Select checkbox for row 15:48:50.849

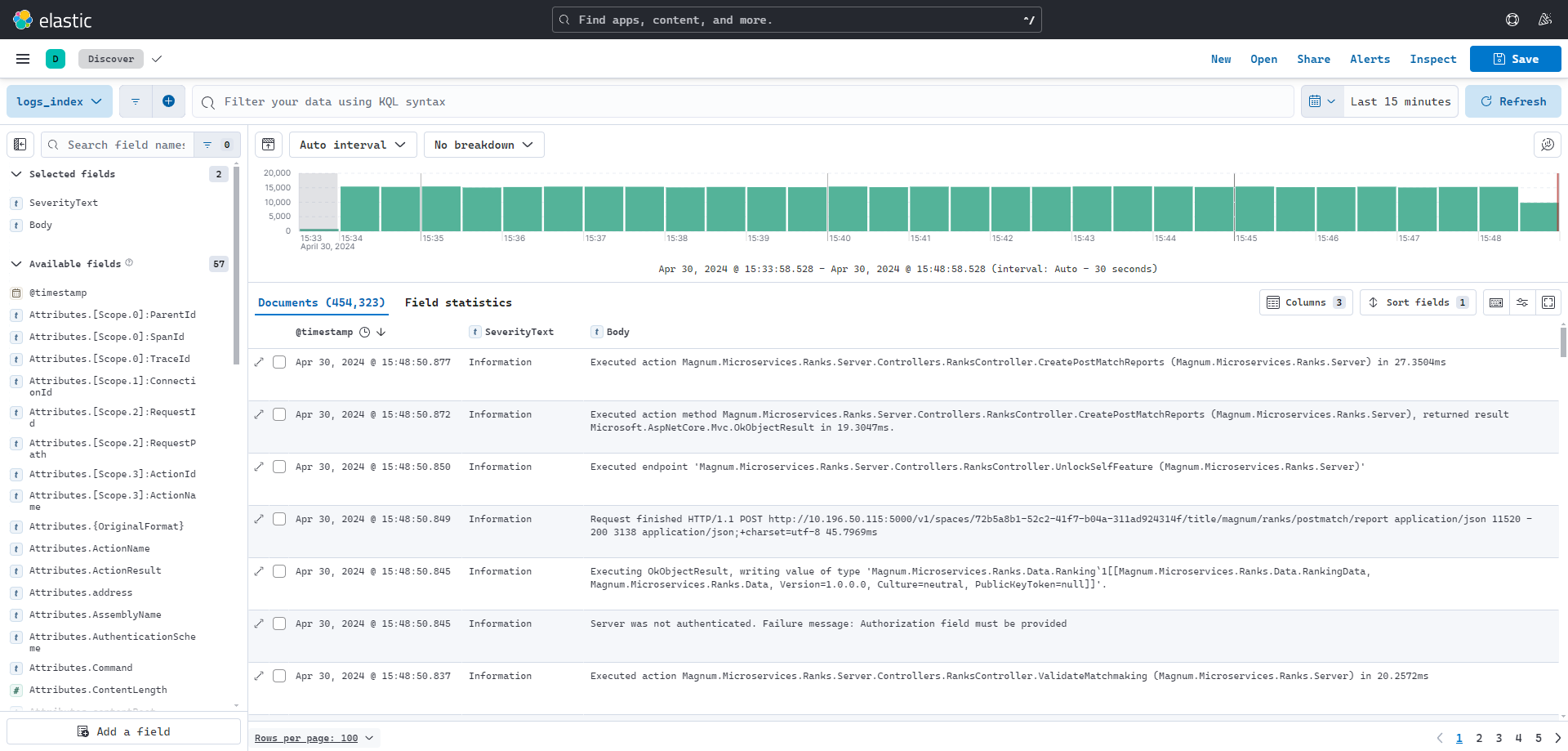pos(279,519)
